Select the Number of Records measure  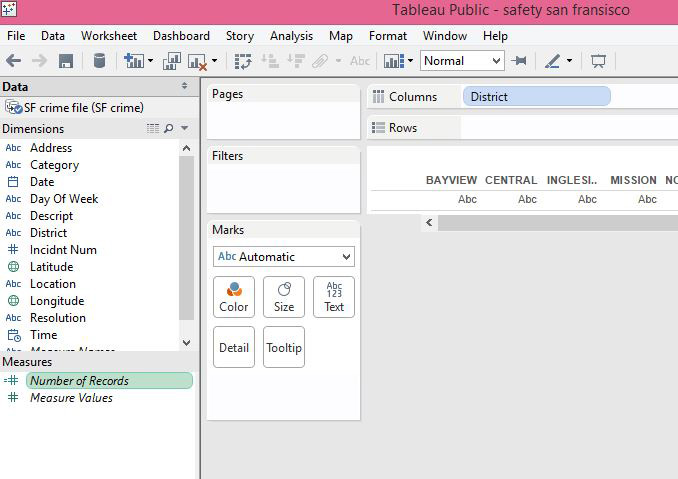[109, 380]
